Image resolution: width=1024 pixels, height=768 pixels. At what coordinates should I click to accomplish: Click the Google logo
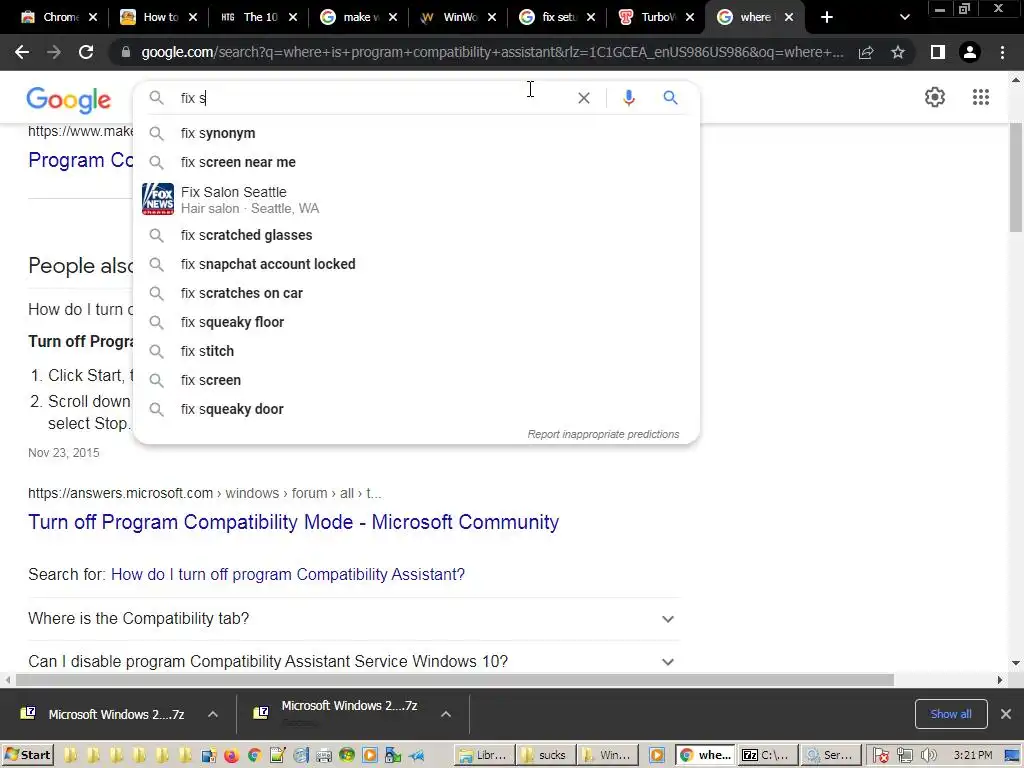[69, 100]
